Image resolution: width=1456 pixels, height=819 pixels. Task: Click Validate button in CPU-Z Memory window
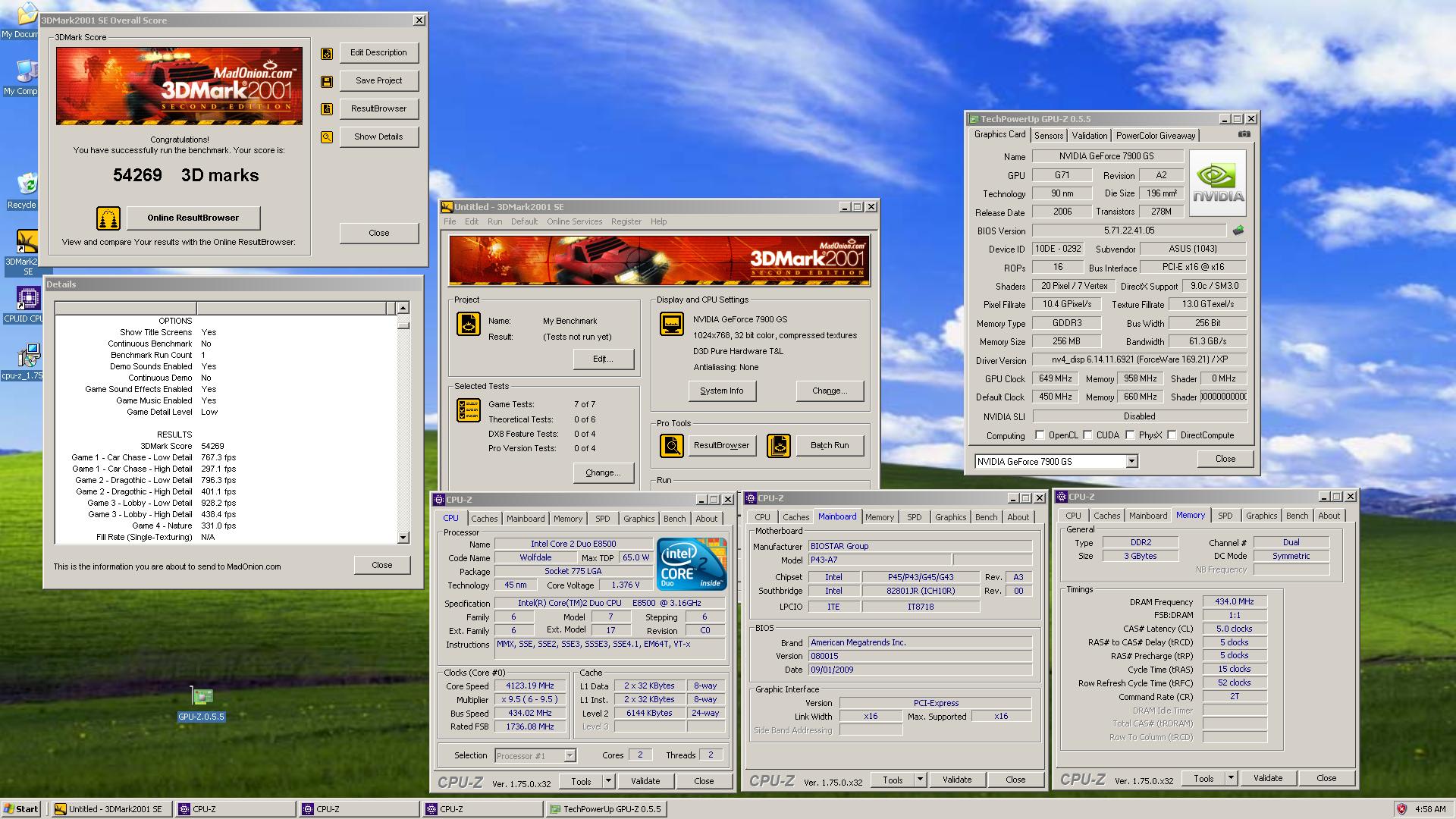[x=1267, y=778]
